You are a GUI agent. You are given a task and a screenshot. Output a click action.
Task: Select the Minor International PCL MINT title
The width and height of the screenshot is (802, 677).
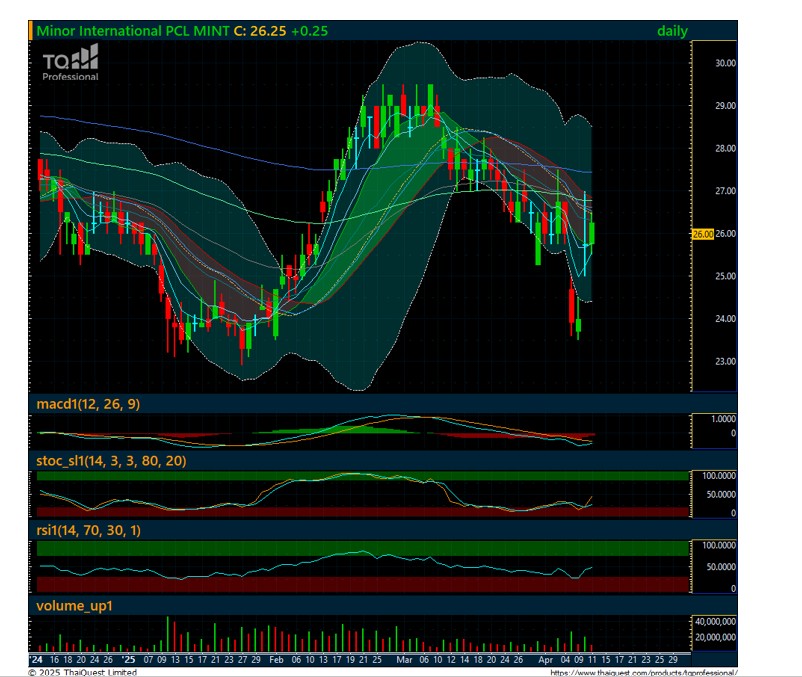133,31
